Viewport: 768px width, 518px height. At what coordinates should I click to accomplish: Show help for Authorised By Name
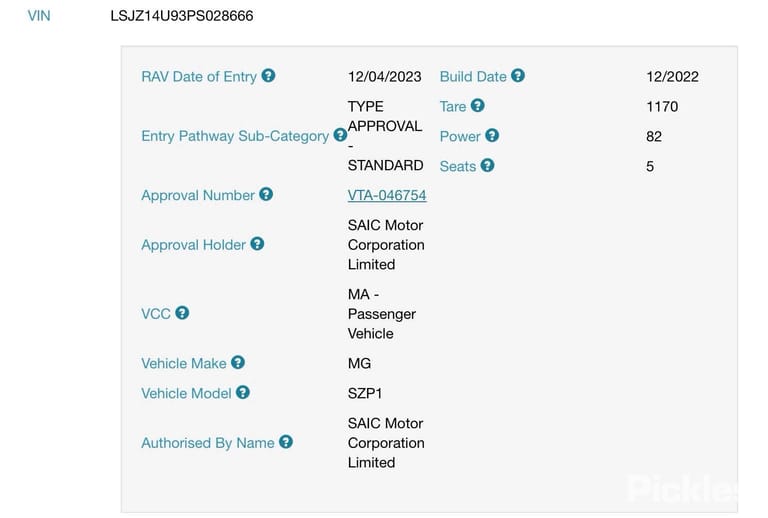coord(286,442)
